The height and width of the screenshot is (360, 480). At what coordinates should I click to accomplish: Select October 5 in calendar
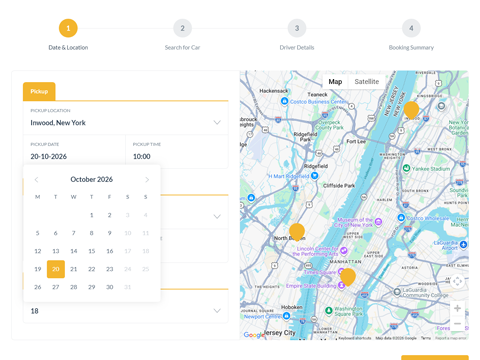(x=38, y=233)
